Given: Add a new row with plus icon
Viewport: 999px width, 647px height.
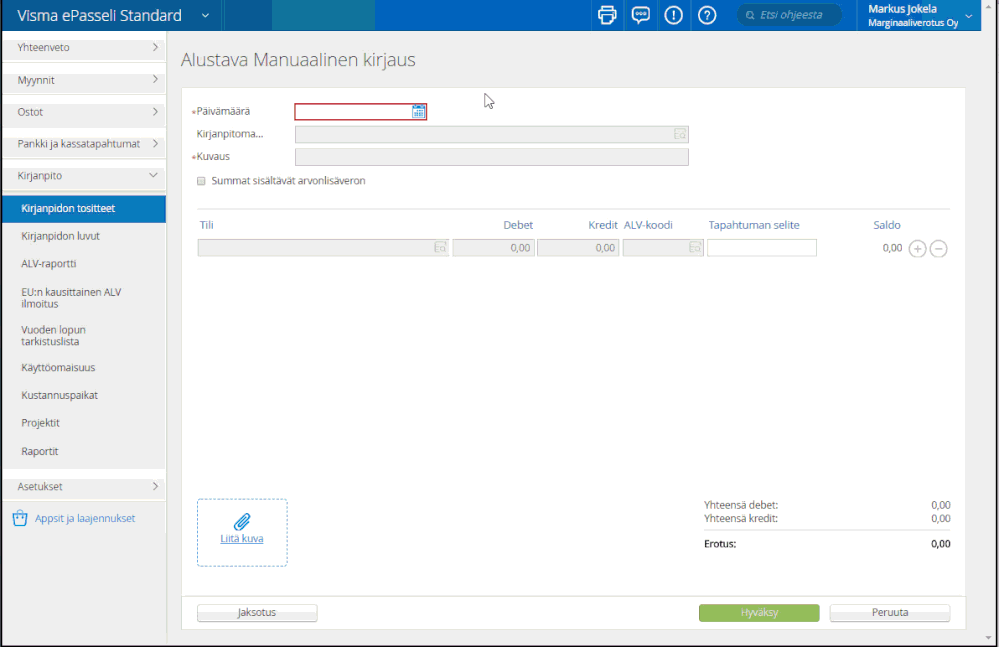Looking at the screenshot, I should coord(917,248).
